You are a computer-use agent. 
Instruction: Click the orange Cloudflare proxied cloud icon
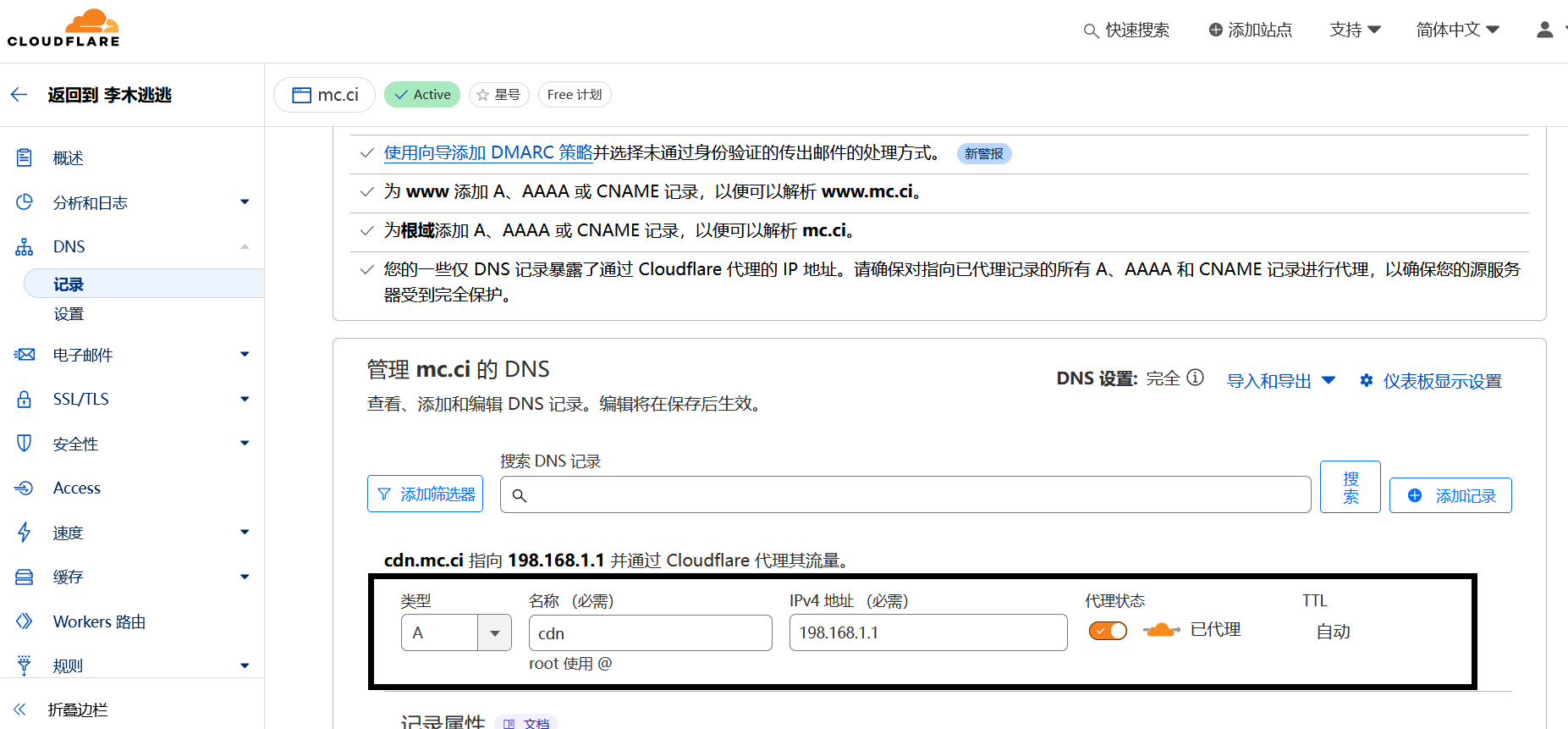[x=1161, y=630]
